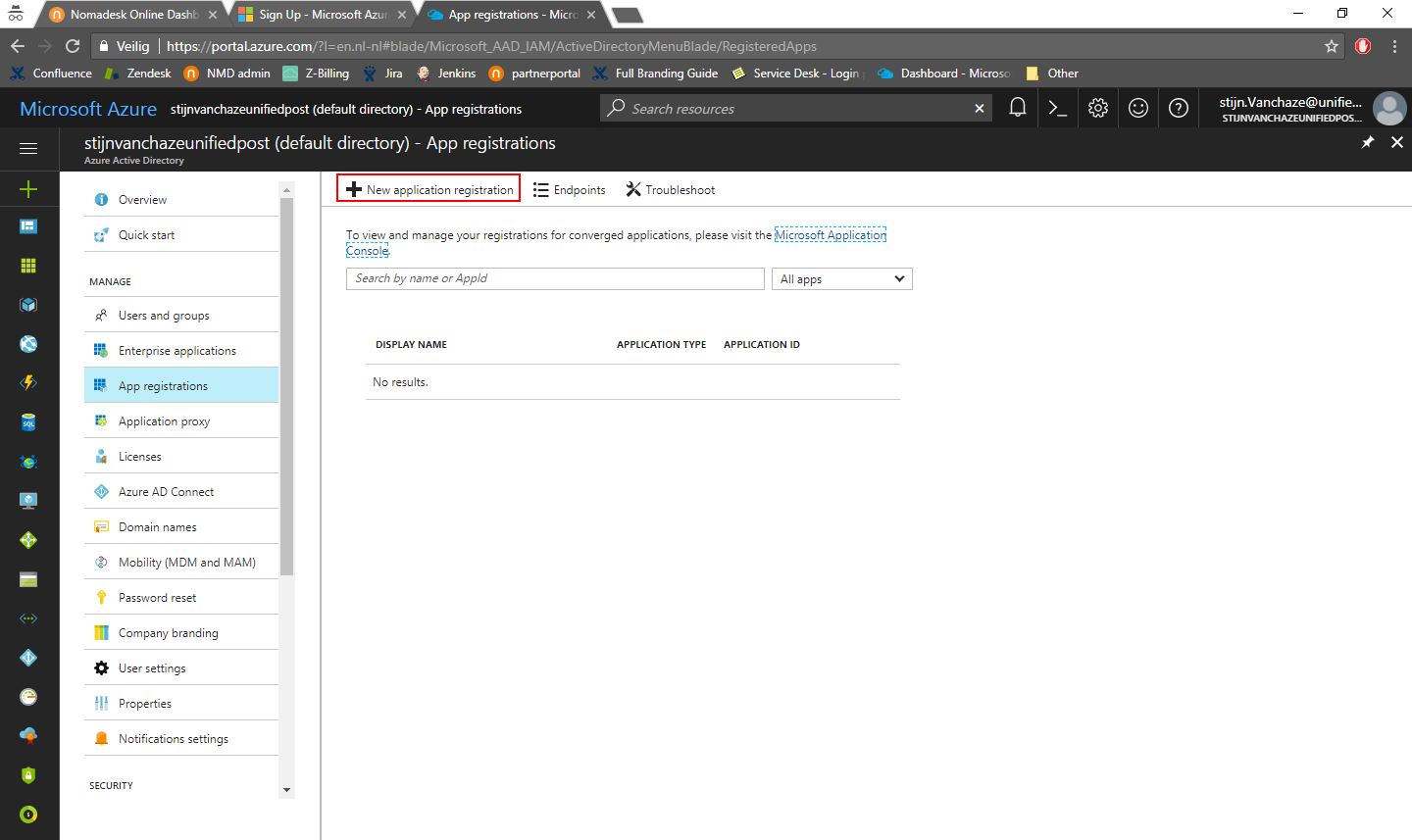Screen dimensions: 1412x840
Task: Open Jira bookmark
Action: pyautogui.click(x=382, y=74)
